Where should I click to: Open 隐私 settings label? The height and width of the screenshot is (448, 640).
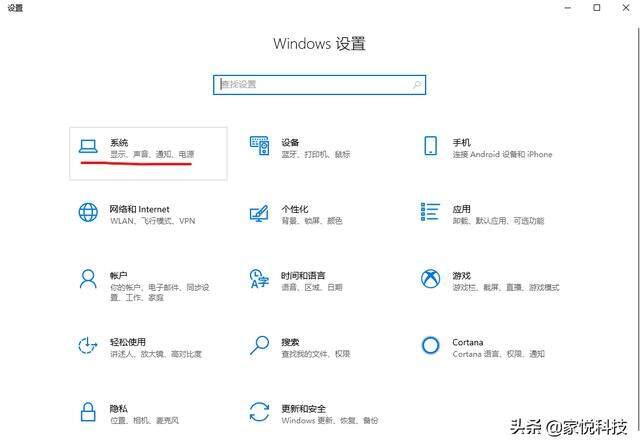(x=119, y=408)
